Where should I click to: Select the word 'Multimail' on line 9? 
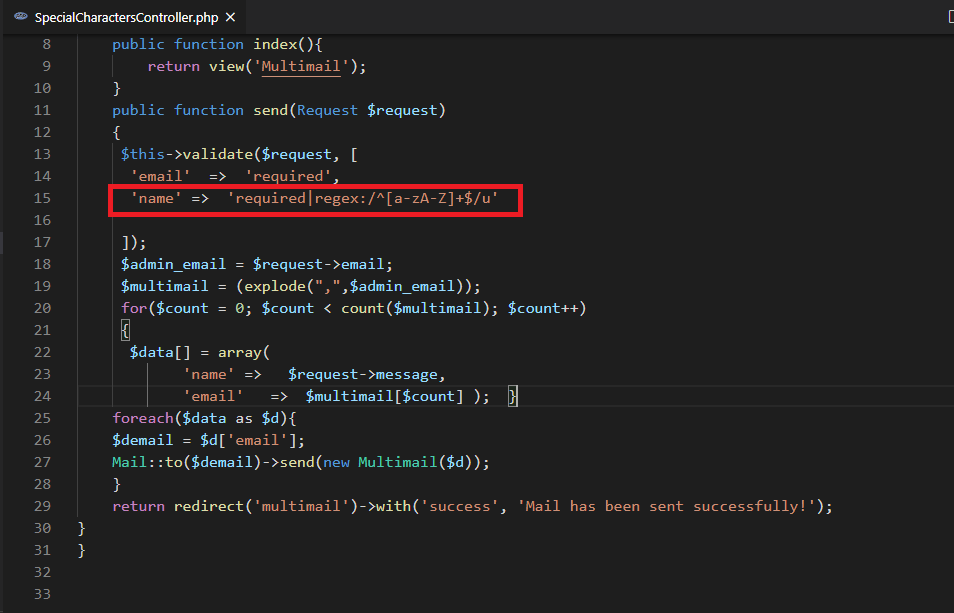[x=301, y=66]
